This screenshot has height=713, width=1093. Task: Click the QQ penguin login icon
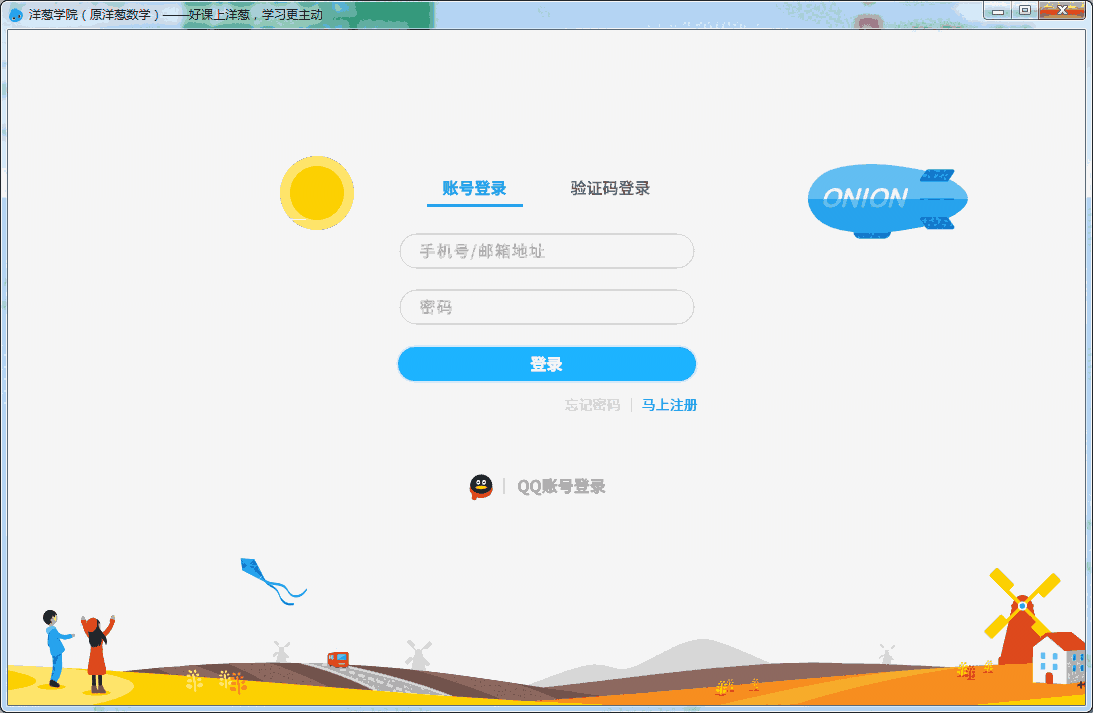click(481, 486)
